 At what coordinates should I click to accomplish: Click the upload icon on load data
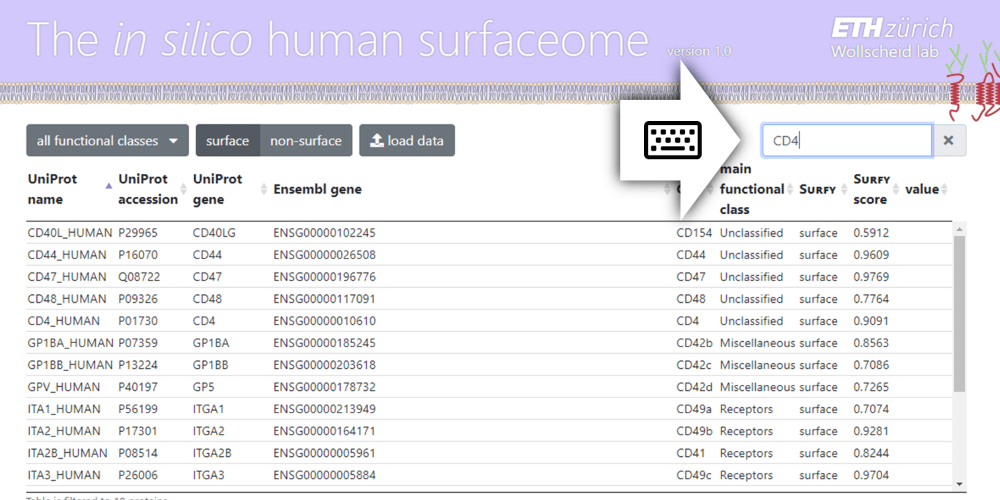377,140
